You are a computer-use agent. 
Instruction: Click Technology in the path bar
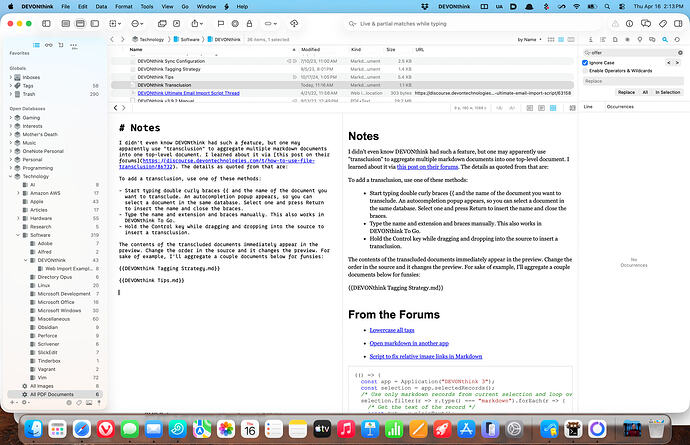(x=148, y=40)
